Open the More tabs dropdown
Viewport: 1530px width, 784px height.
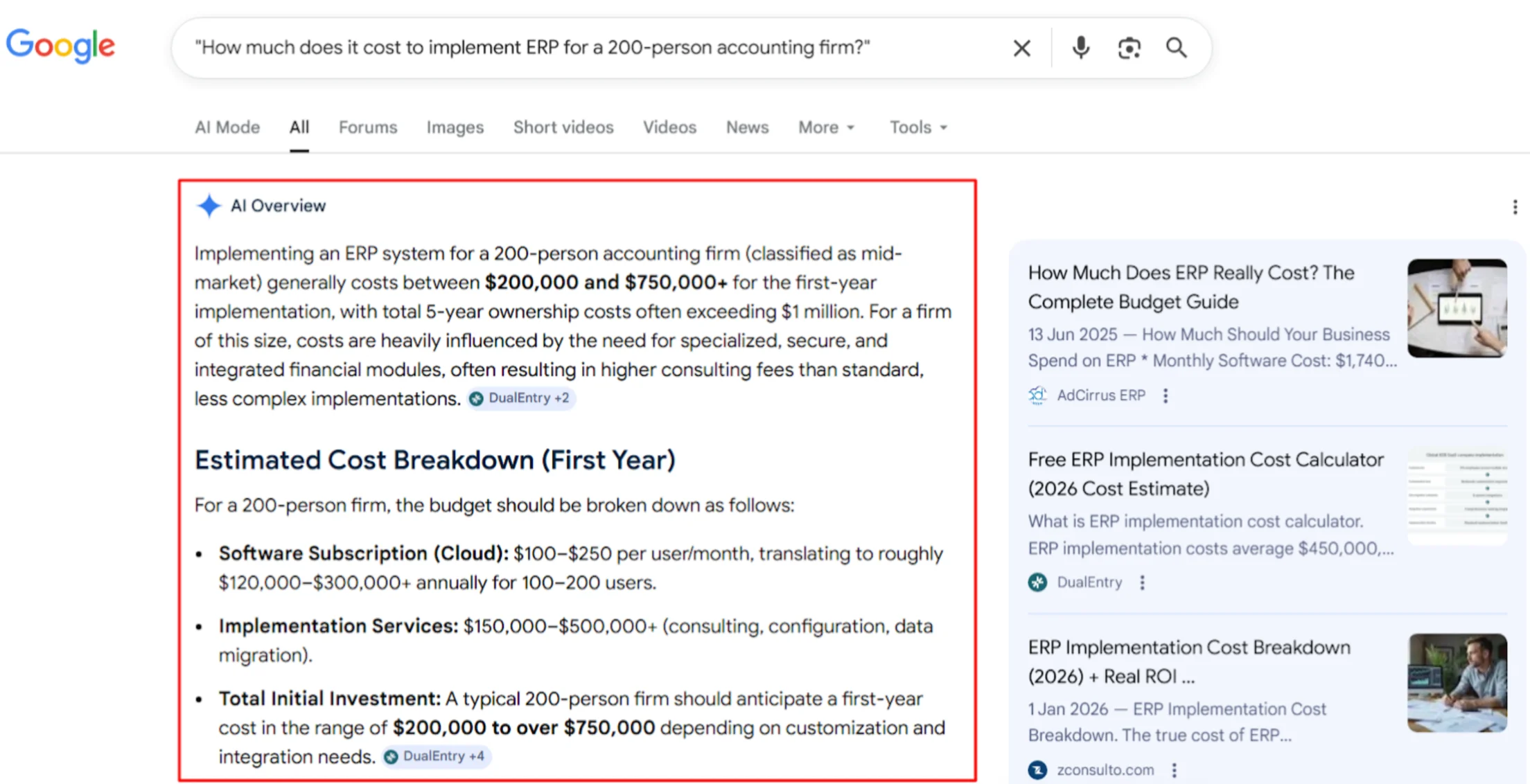(x=826, y=127)
